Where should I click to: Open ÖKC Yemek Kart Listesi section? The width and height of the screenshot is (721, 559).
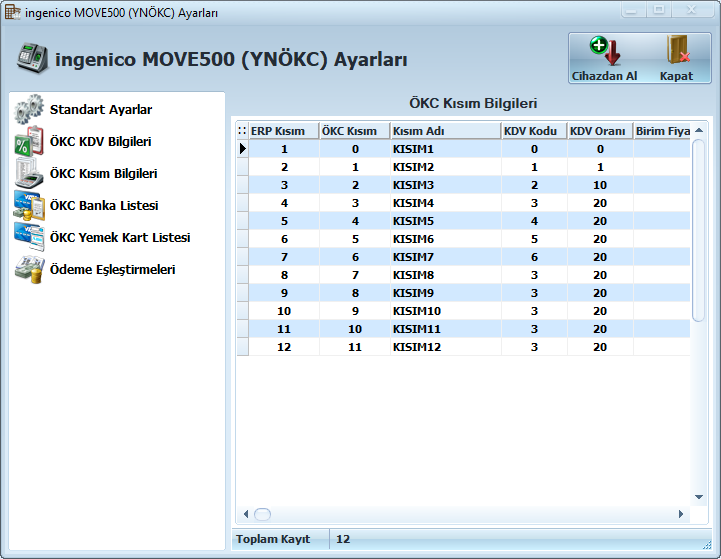pos(120,238)
